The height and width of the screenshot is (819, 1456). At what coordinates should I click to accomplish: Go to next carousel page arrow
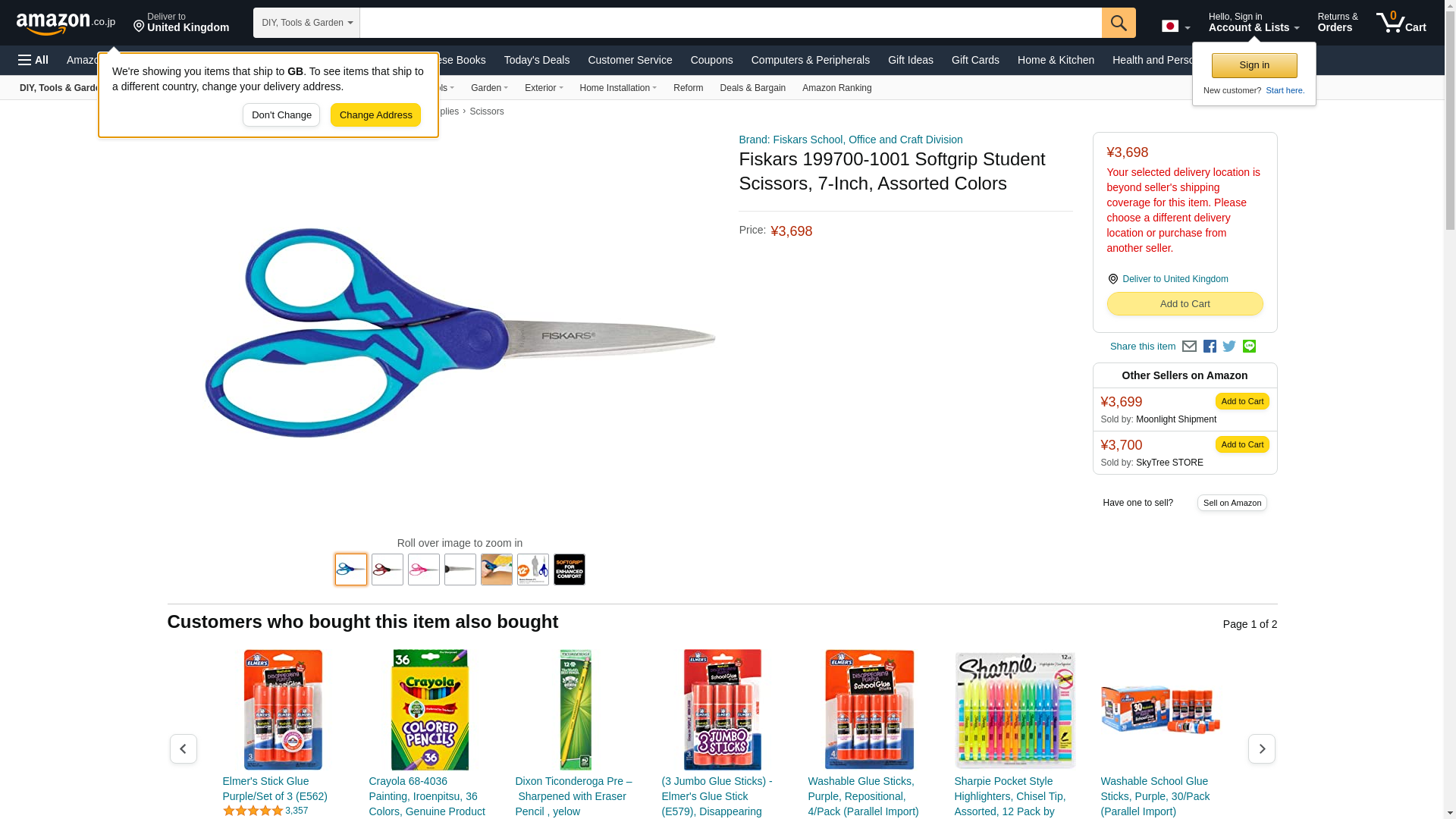click(1262, 748)
